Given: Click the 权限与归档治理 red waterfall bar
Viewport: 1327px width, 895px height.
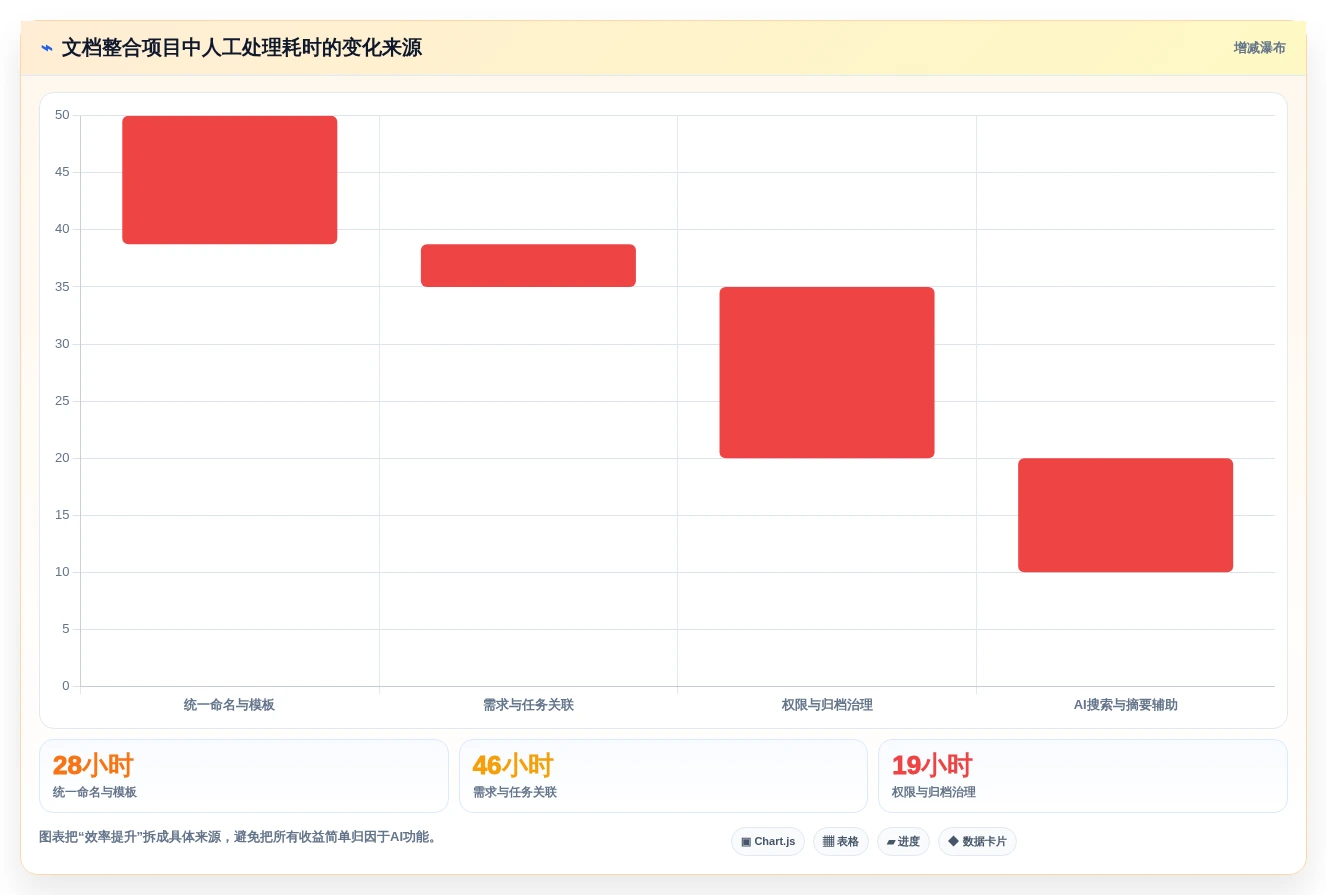Looking at the screenshot, I should coord(827,373).
